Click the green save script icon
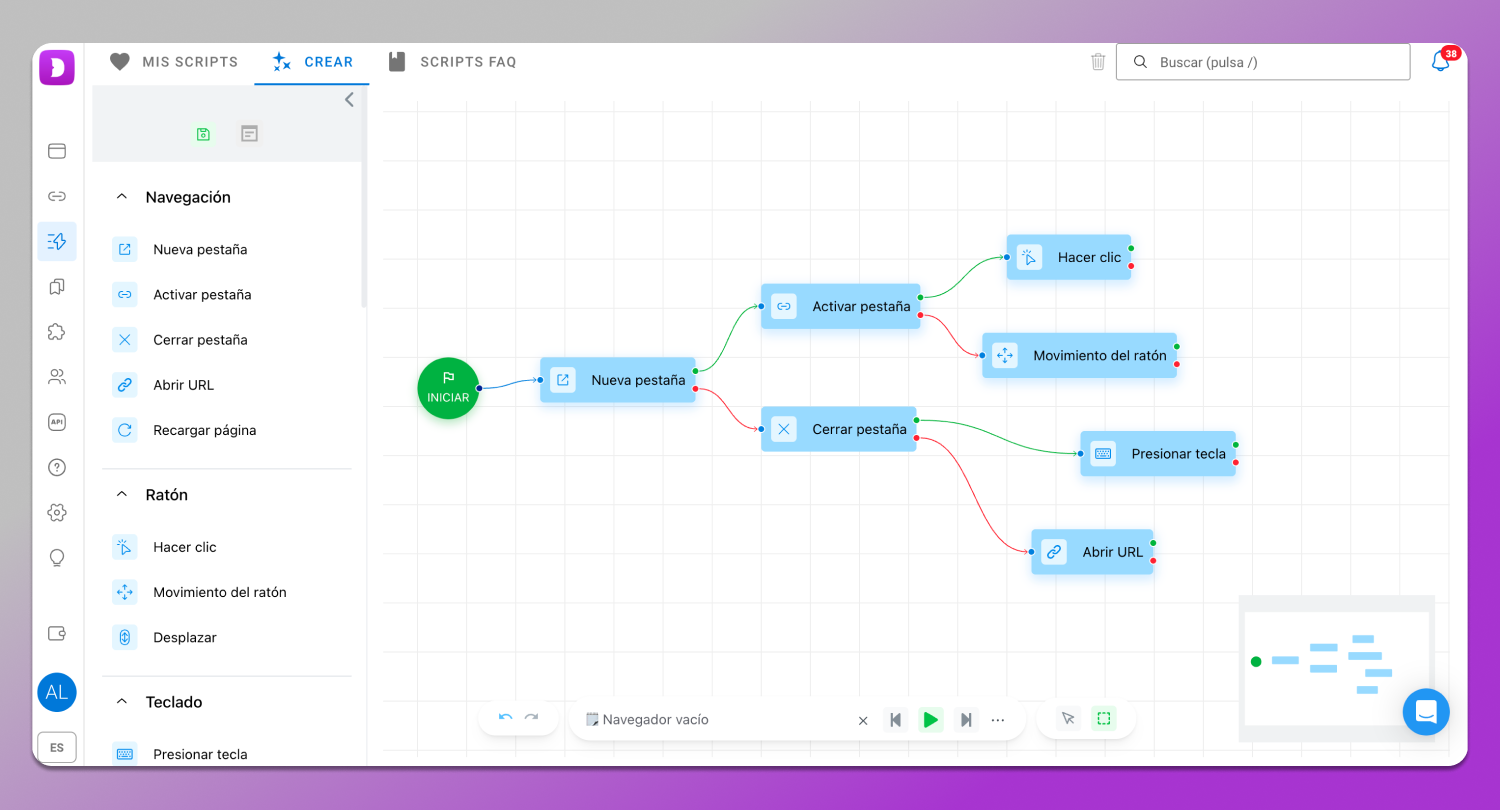 click(203, 134)
